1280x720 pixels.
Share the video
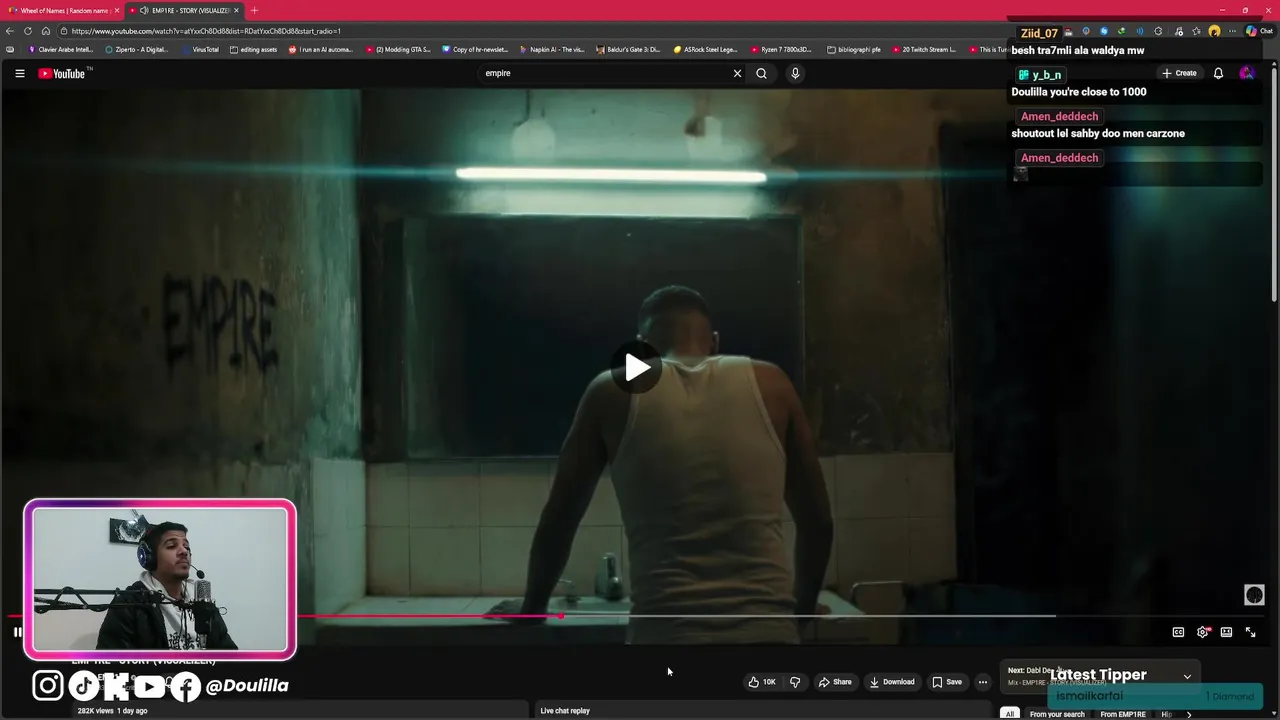tap(835, 682)
